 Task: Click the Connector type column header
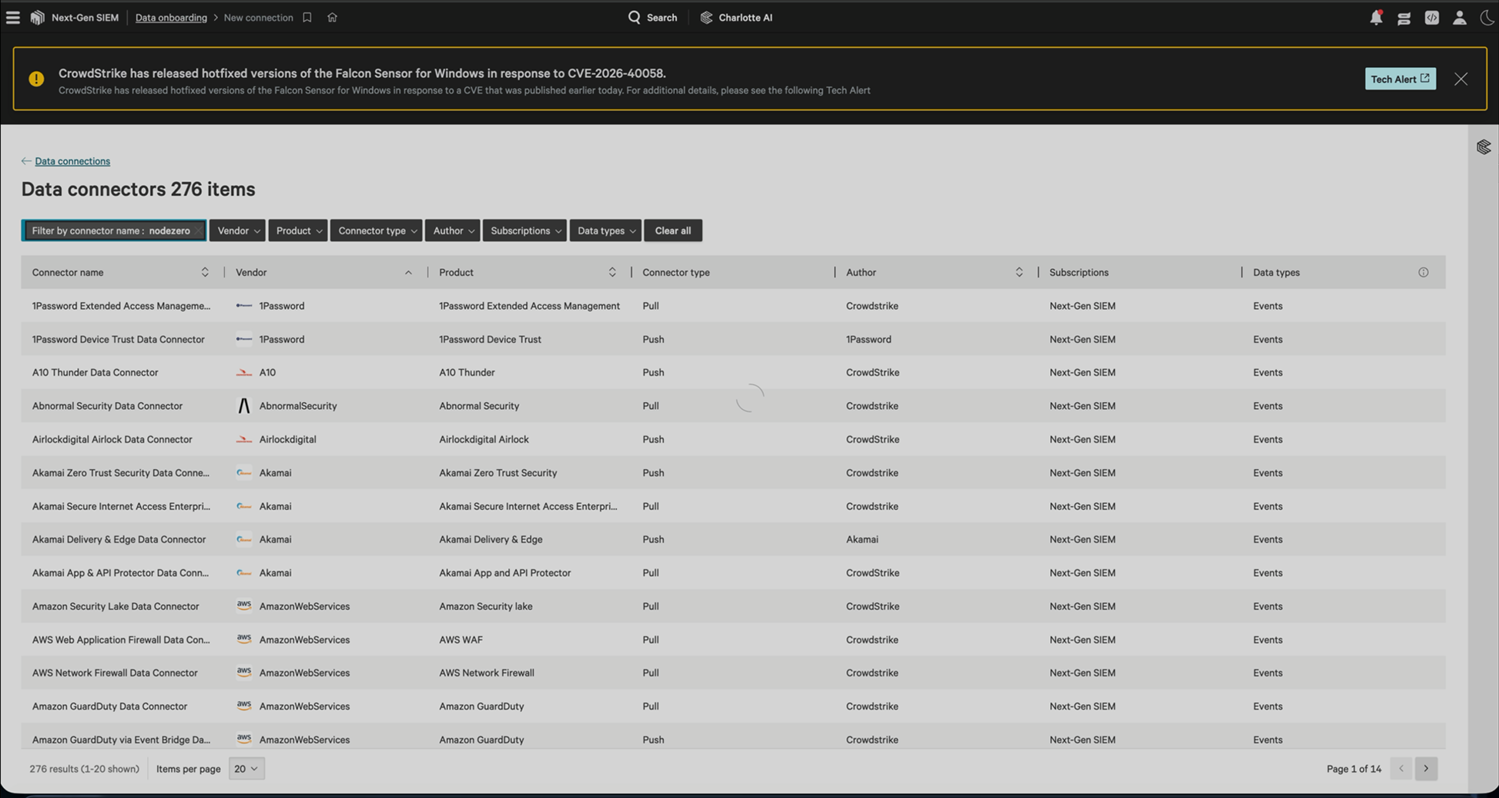tap(676, 272)
